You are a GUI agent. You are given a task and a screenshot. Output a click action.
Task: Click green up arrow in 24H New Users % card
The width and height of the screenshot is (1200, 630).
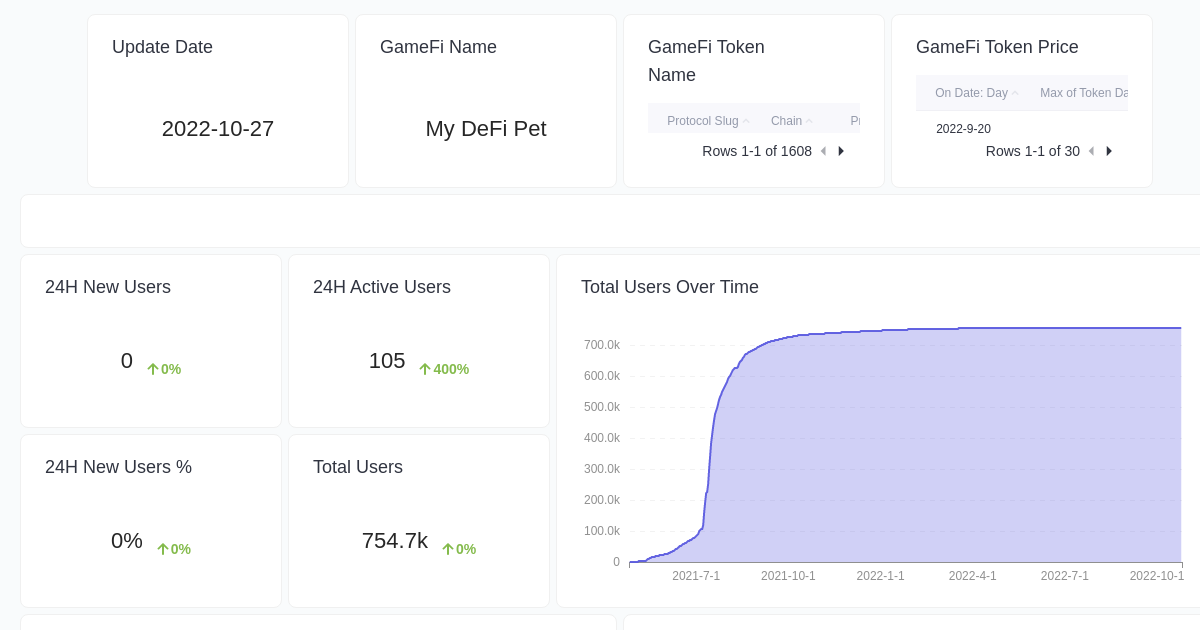tap(162, 548)
